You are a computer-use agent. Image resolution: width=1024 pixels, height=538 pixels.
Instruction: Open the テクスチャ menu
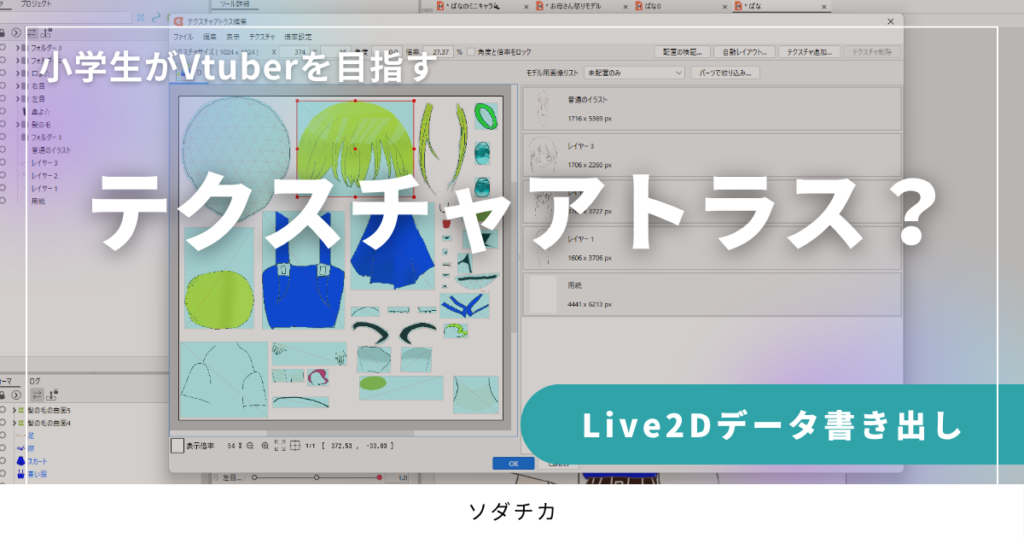[263, 37]
